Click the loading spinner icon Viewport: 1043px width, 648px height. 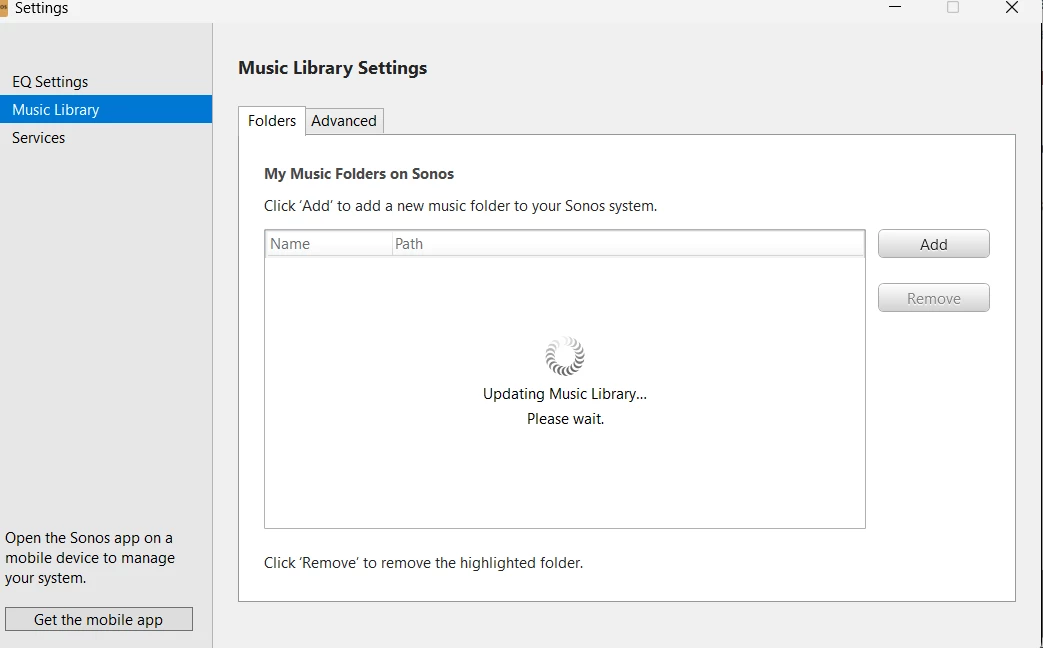point(565,356)
